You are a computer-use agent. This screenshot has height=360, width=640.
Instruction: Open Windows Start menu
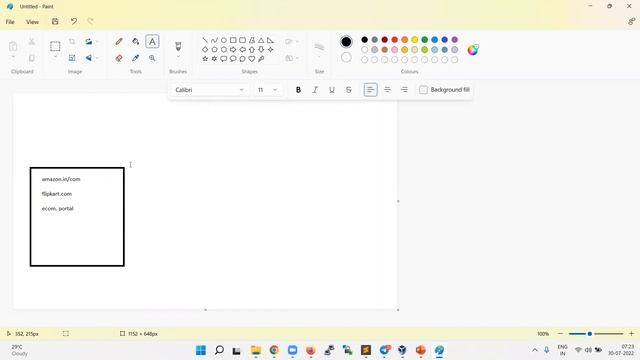[x=201, y=350]
